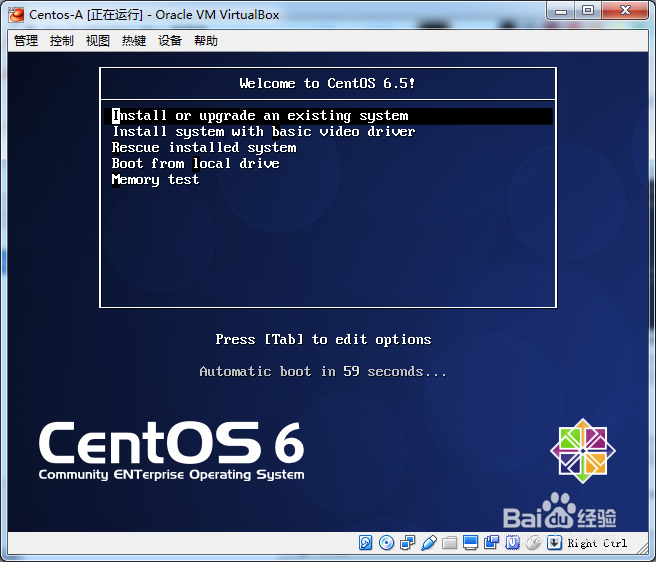Click the 'Right Ctrl' host key label
This screenshot has width=656, height=562.
coord(597,543)
